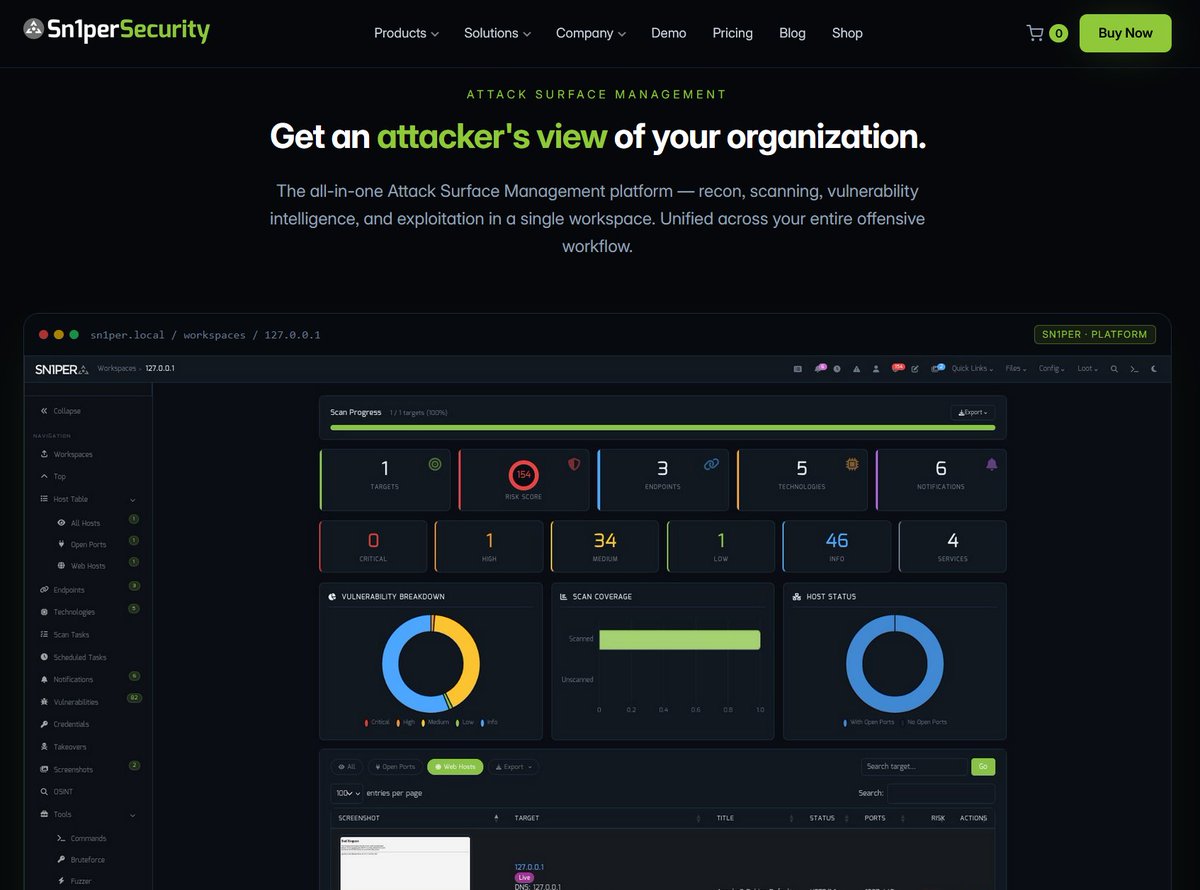Click the target icon on Targets card

pos(434,464)
